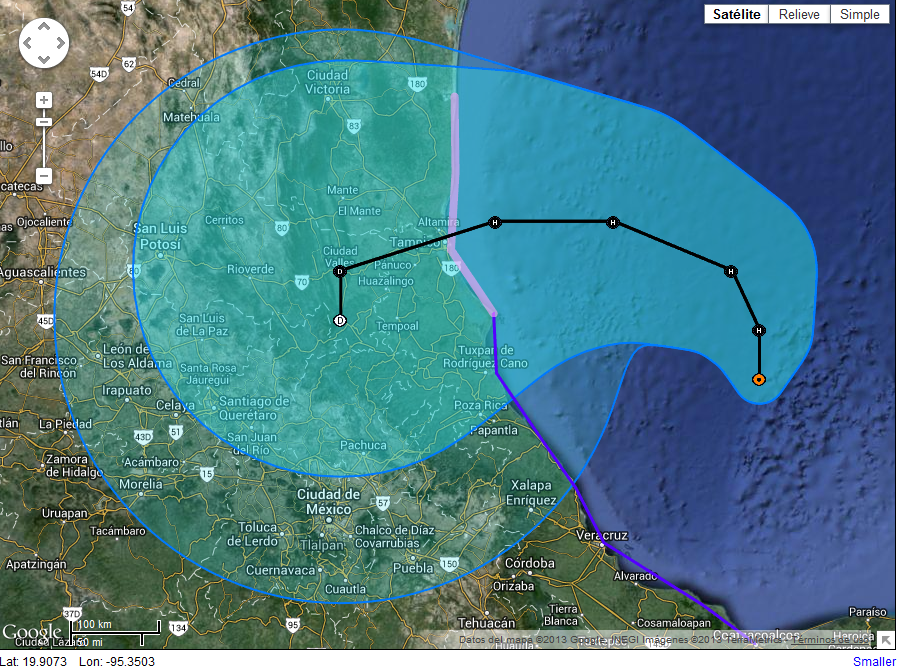Zoom out with the minus button
The image size is (901, 668).
pos(44,176)
